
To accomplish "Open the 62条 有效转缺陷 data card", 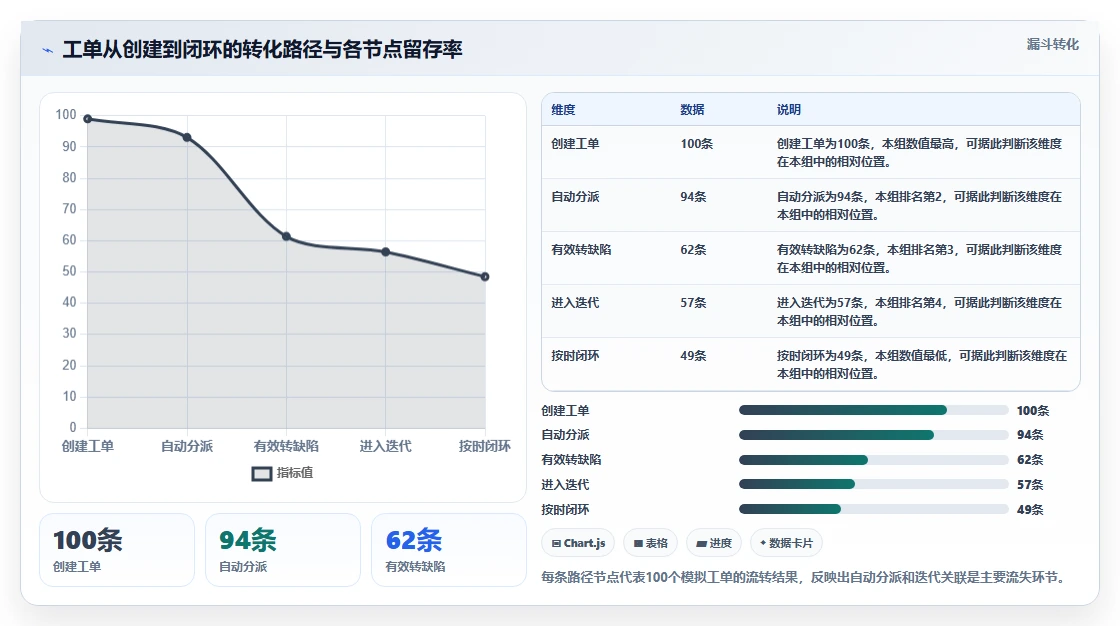I will 449,550.
